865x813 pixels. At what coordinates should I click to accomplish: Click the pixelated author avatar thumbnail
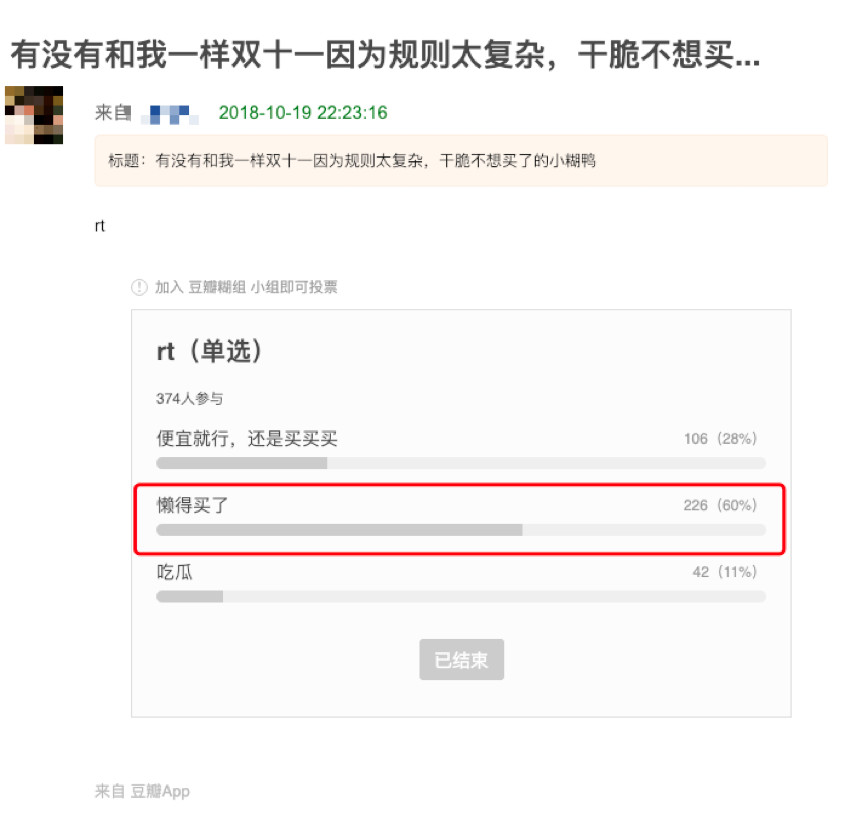[x=34, y=115]
